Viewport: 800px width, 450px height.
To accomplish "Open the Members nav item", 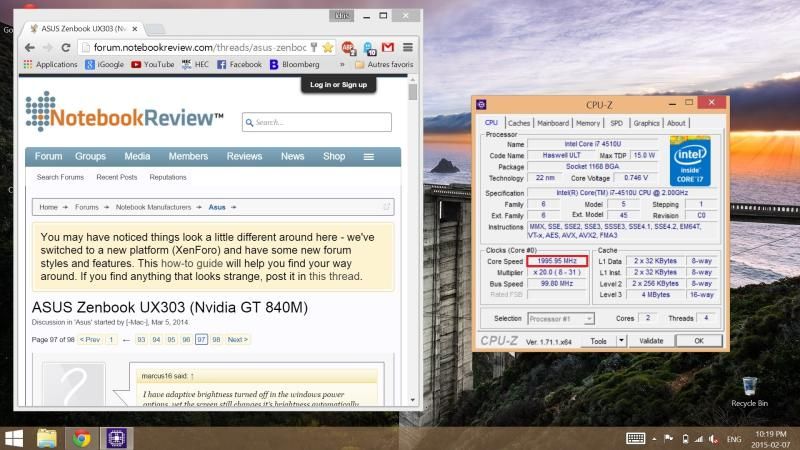I will tap(188, 157).
